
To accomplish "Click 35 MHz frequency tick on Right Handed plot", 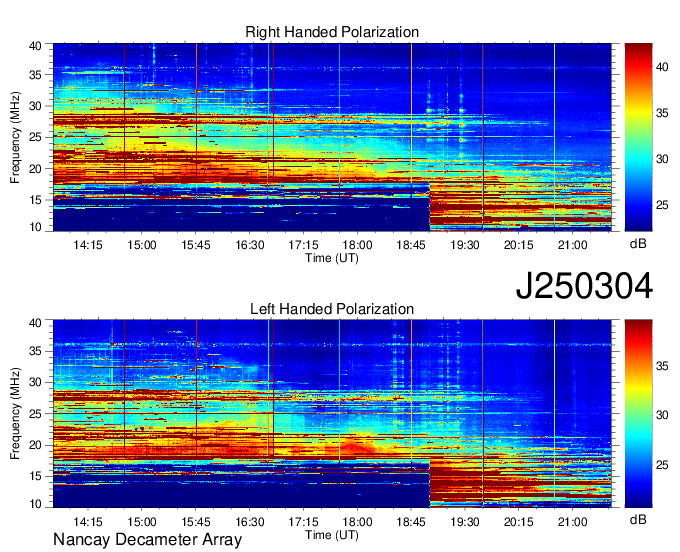I will click(x=36, y=75).
